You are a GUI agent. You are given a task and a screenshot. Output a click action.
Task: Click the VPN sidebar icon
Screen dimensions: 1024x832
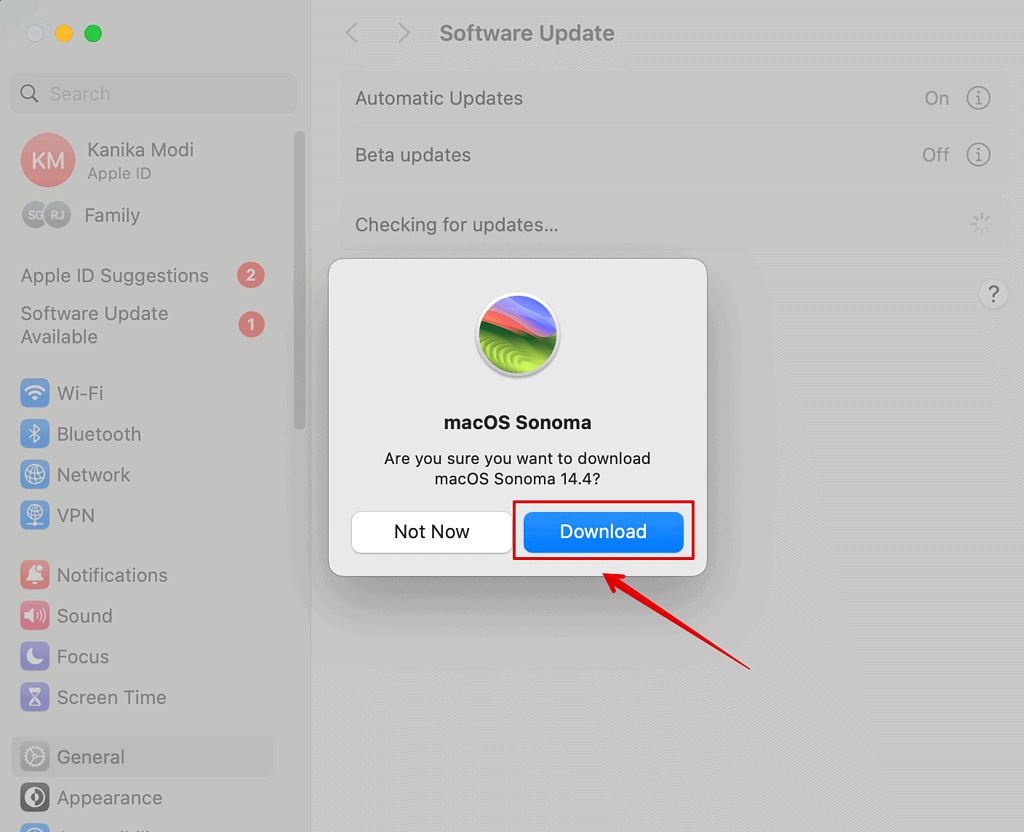pos(35,516)
